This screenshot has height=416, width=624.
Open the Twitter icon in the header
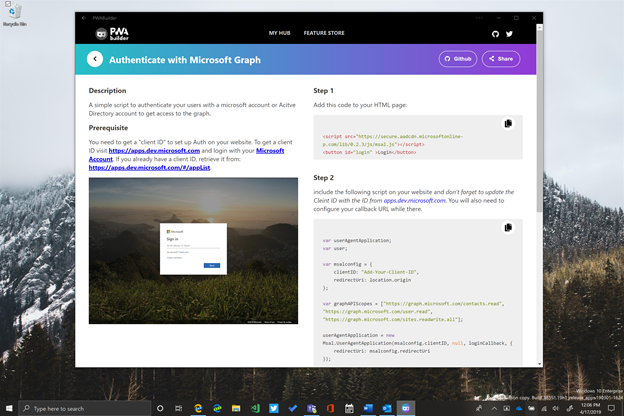tap(509, 34)
